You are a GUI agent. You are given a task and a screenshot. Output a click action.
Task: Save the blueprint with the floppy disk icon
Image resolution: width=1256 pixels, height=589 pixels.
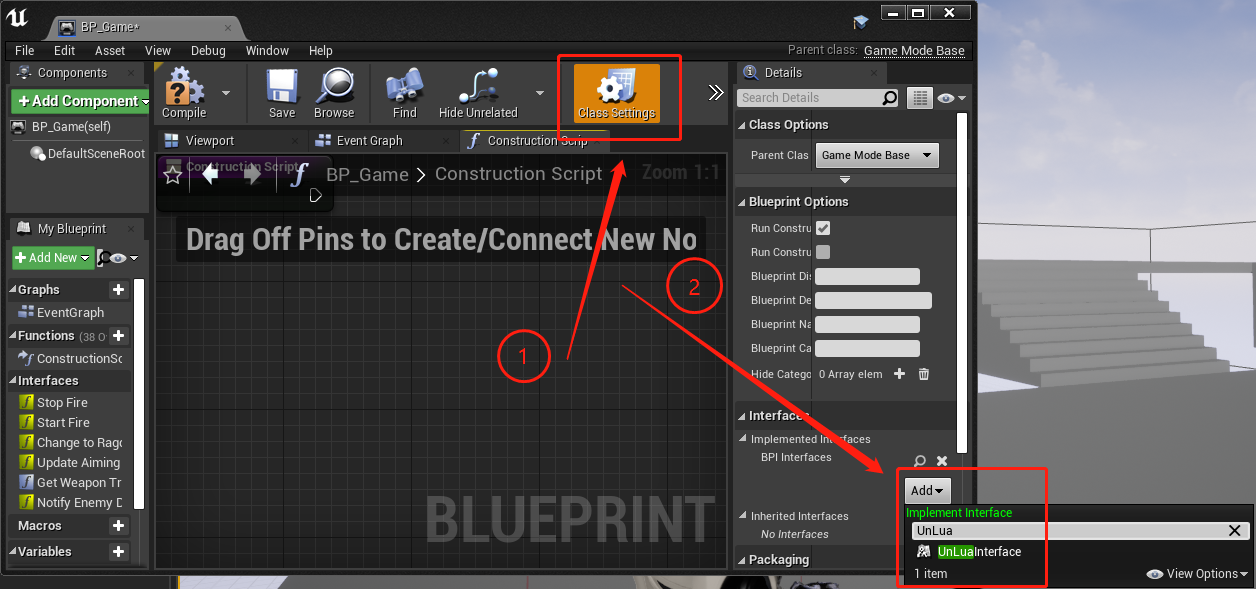[282, 93]
